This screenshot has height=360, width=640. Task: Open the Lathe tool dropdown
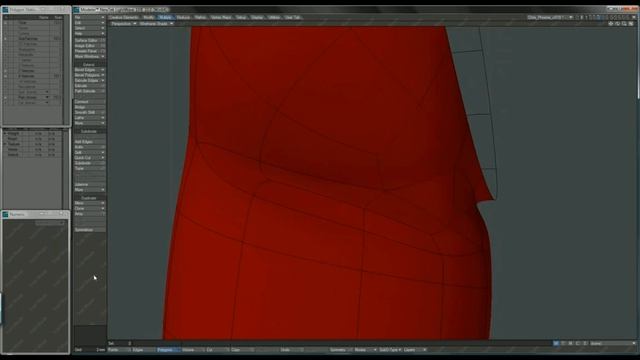tap(89, 118)
